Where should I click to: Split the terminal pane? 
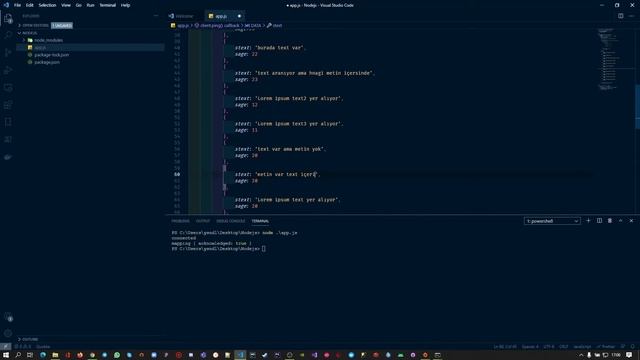(599, 221)
